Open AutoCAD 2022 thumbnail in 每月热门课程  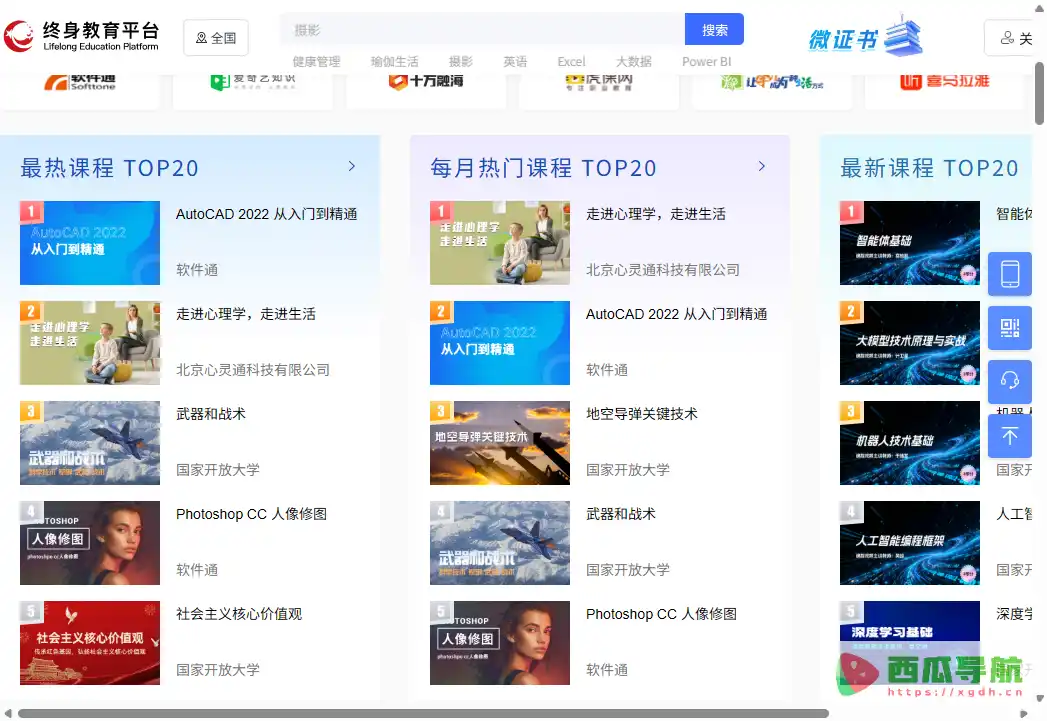500,343
